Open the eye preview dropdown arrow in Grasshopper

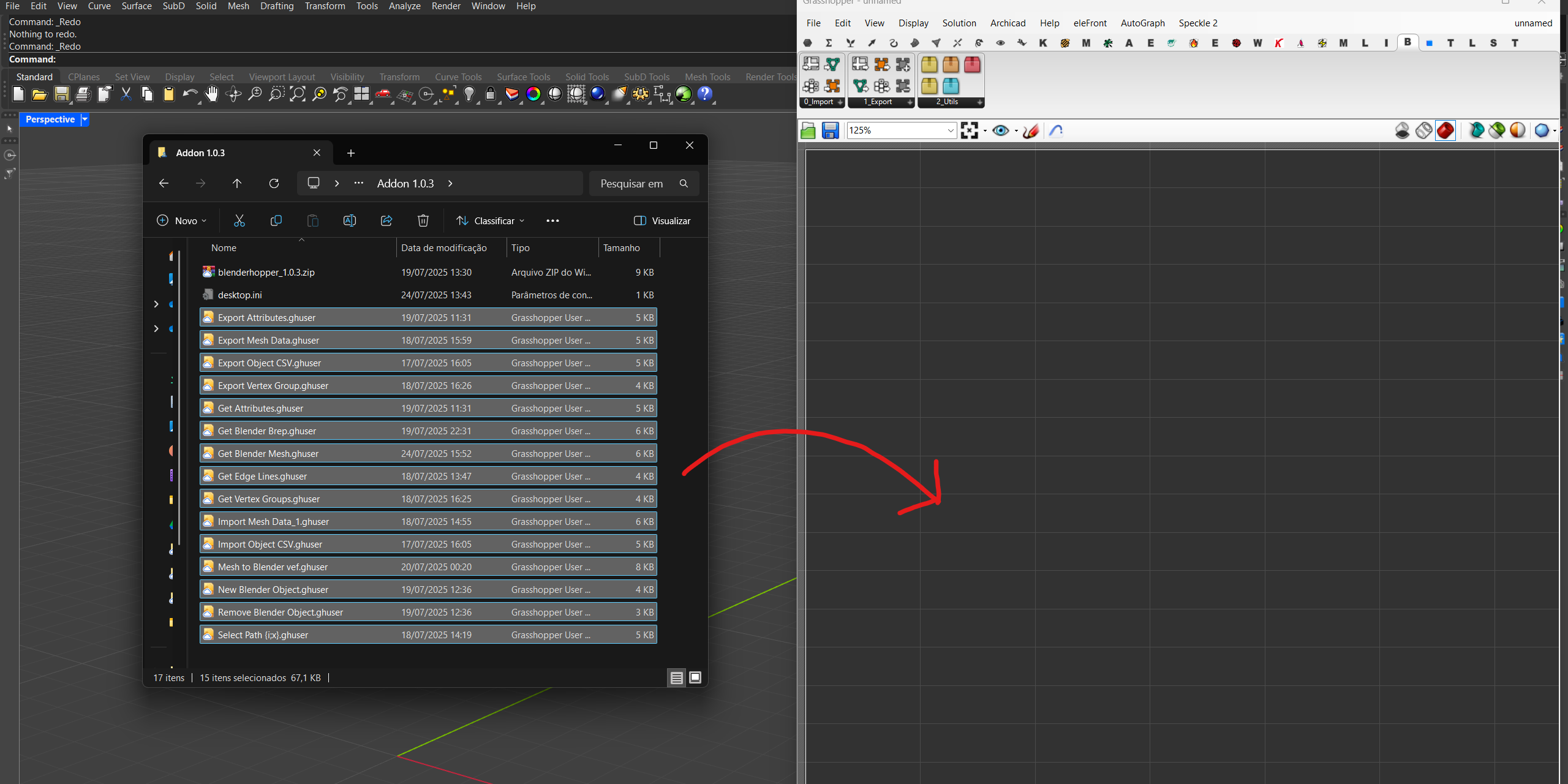tap(1016, 130)
